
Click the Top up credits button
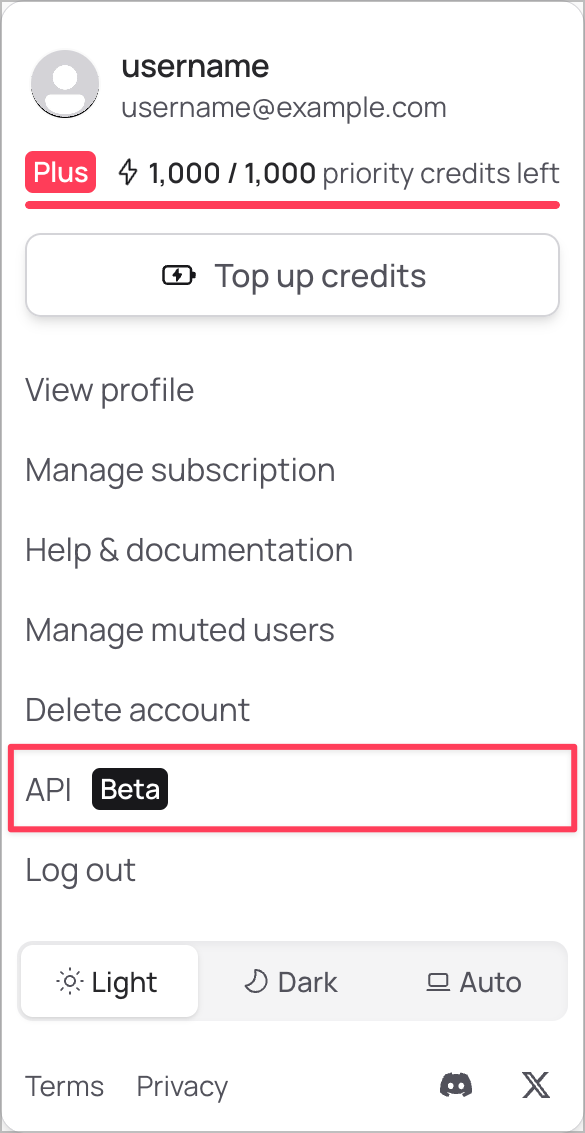tap(292, 274)
